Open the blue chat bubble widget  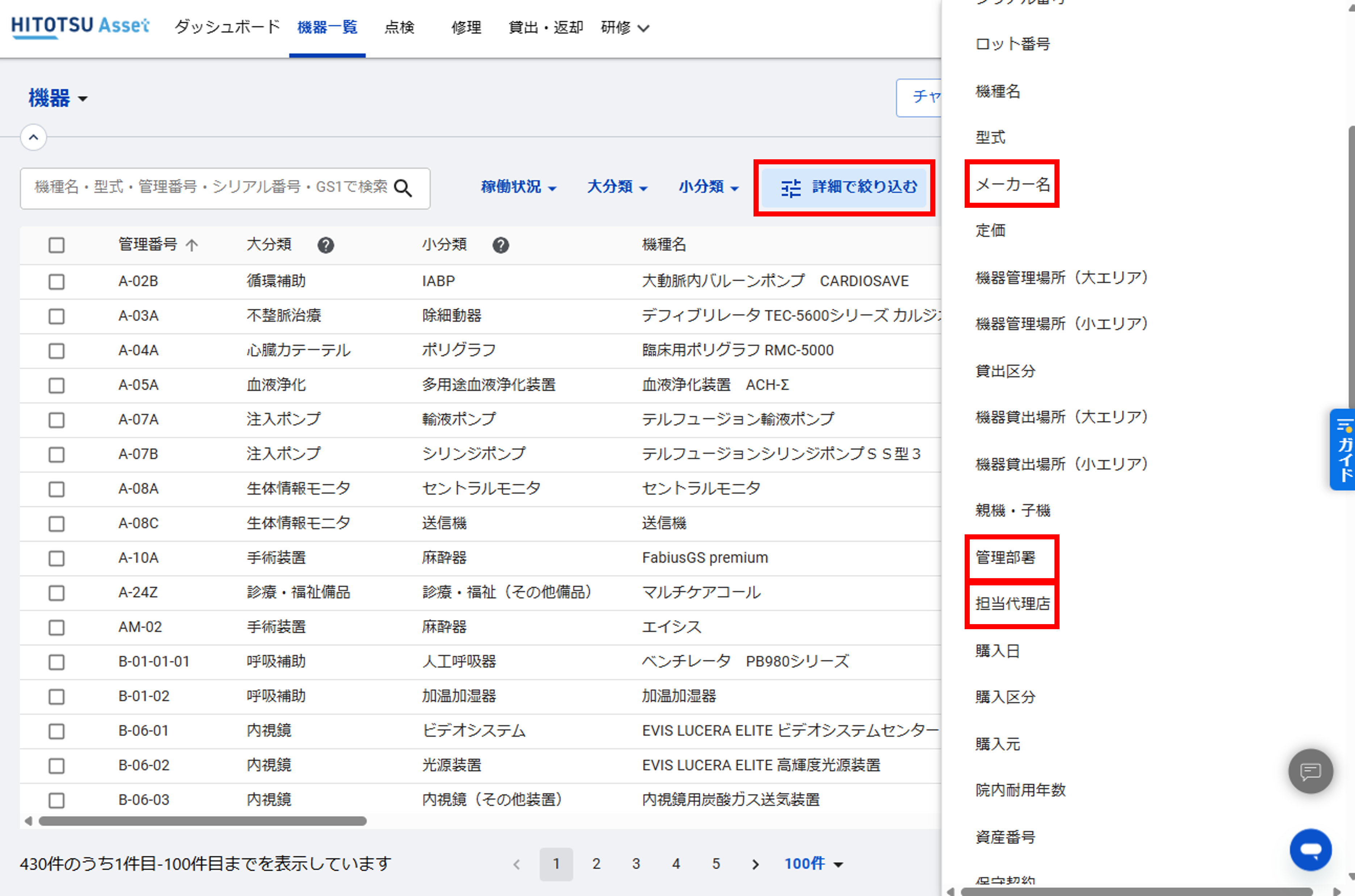point(1310,849)
